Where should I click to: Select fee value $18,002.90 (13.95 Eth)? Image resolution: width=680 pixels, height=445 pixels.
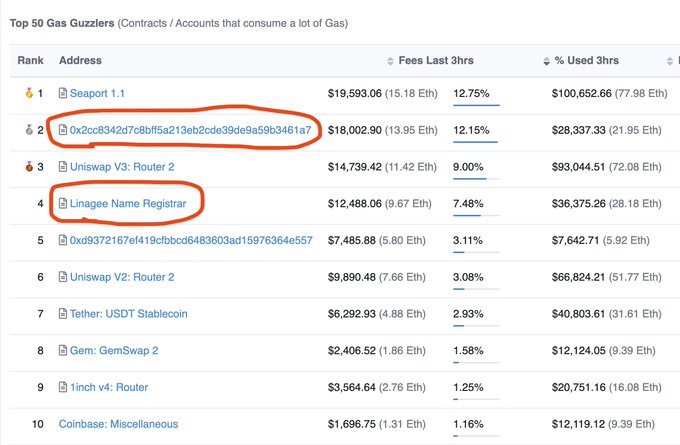coord(382,130)
